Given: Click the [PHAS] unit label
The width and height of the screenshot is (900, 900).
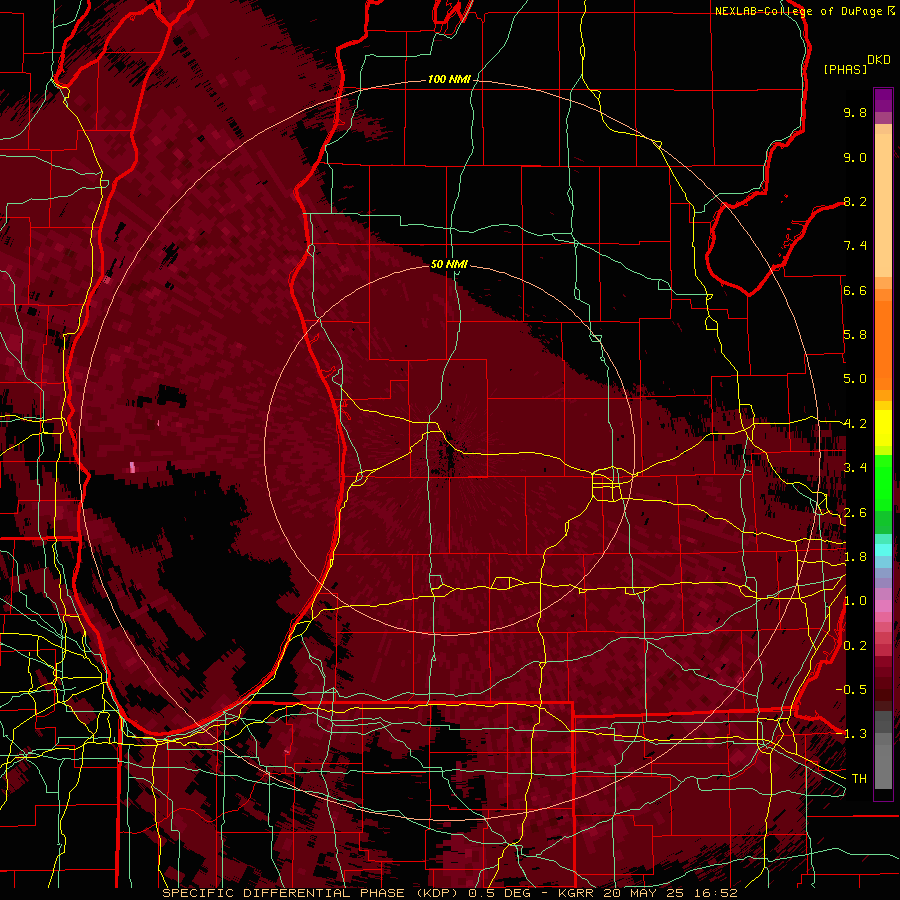Looking at the screenshot, I should [x=845, y=69].
